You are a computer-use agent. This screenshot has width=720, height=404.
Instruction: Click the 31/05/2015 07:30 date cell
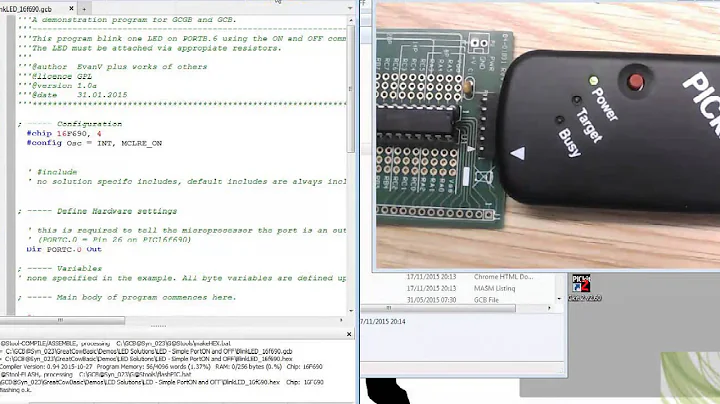click(x=431, y=300)
